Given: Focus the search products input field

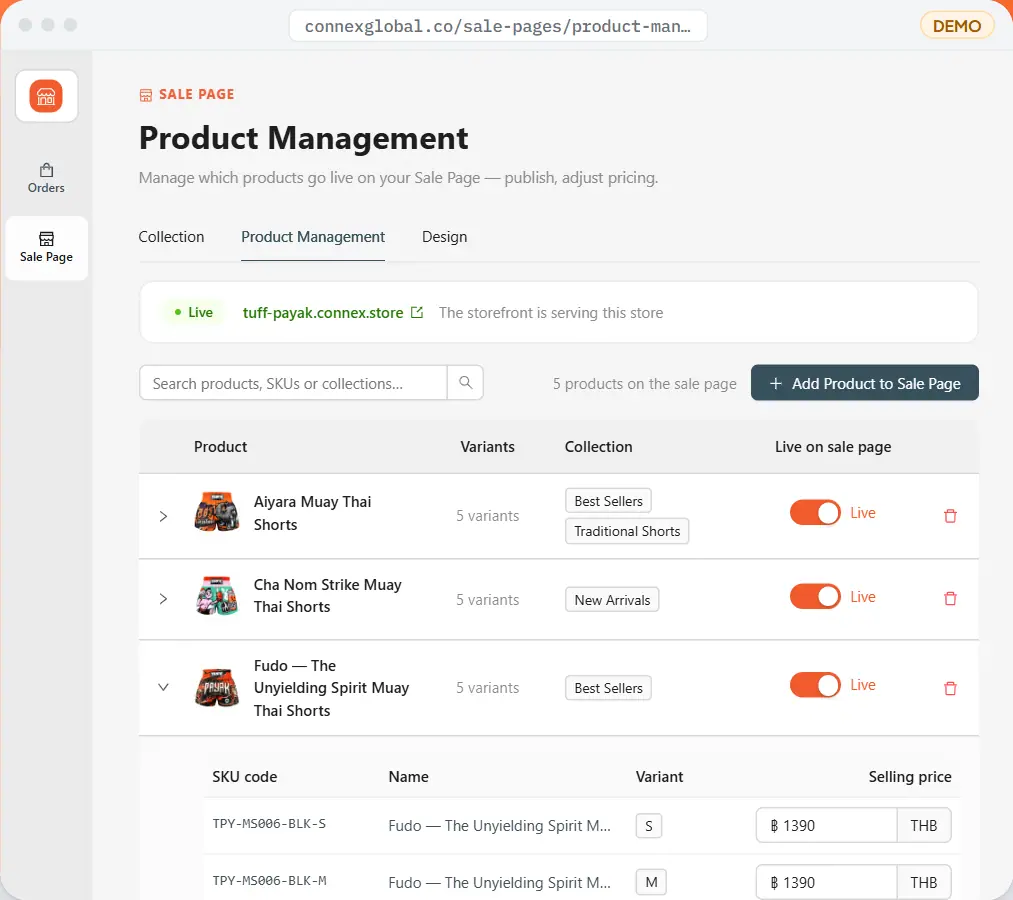Looking at the screenshot, I should coord(293,383).
